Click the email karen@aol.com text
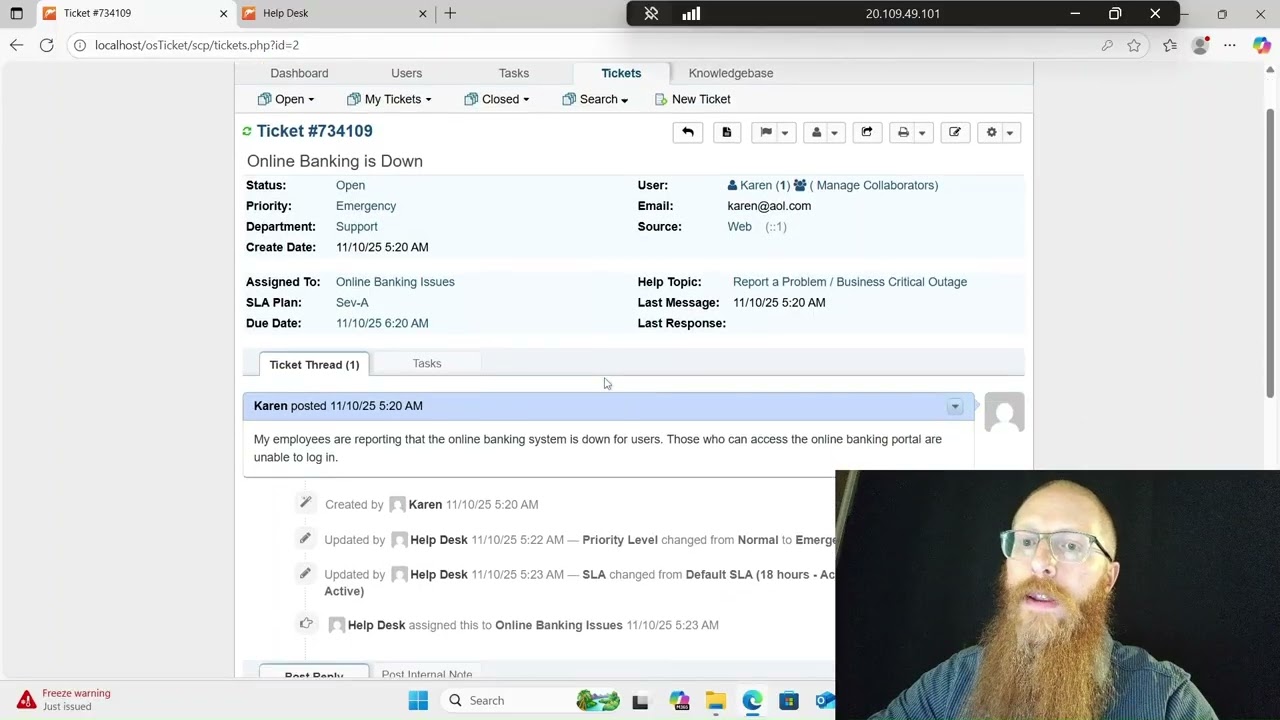The width and height of the screenshot is (1280, 720). tap(769, 206)
